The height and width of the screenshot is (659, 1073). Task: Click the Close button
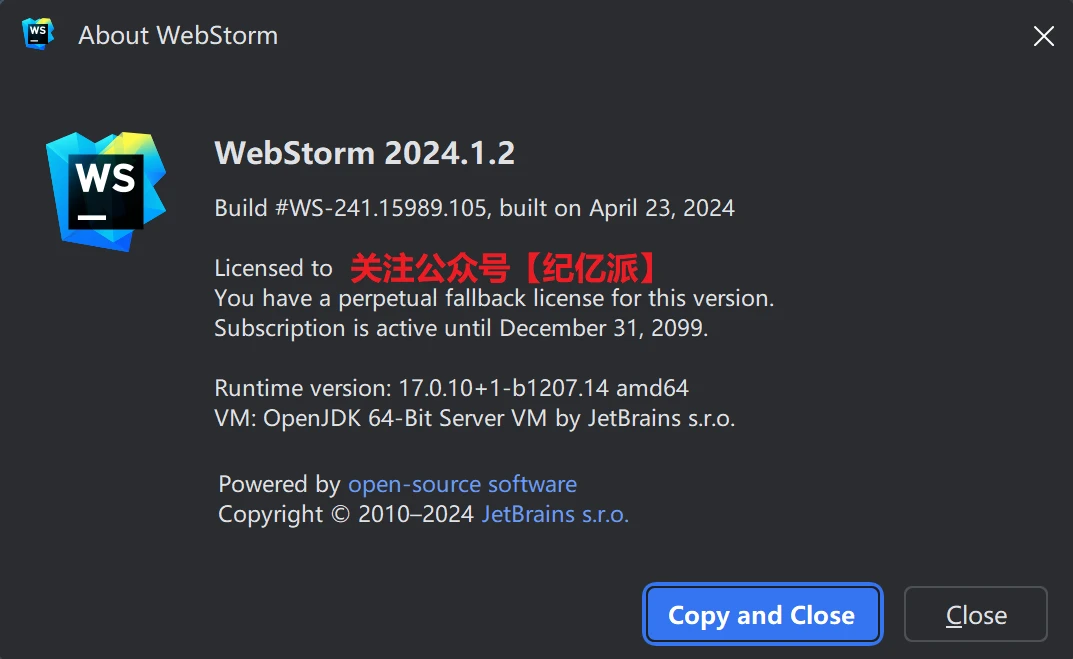pyautogui.click(x=975, y=615)
